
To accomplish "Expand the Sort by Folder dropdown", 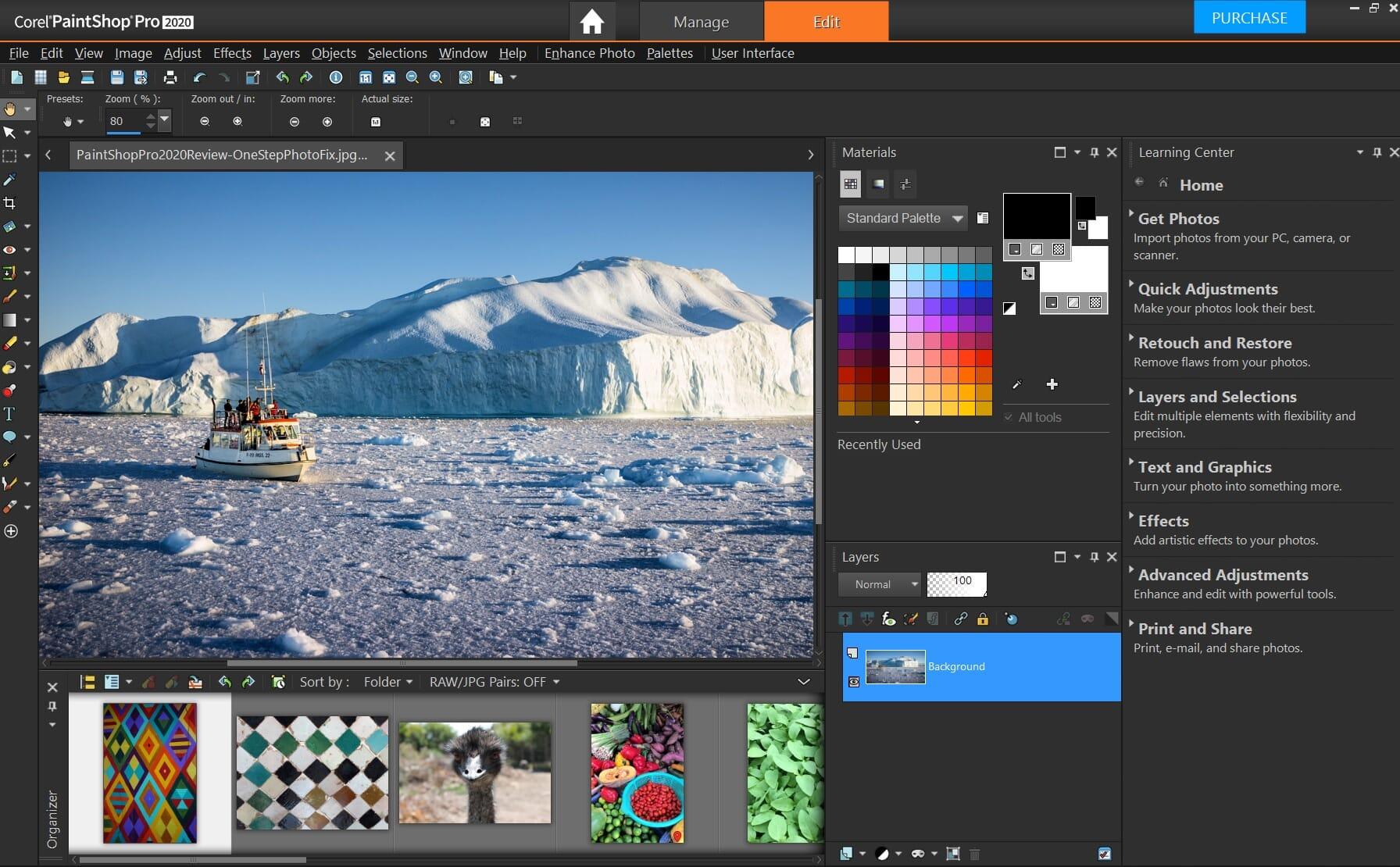I will click(x=387, y=681).
